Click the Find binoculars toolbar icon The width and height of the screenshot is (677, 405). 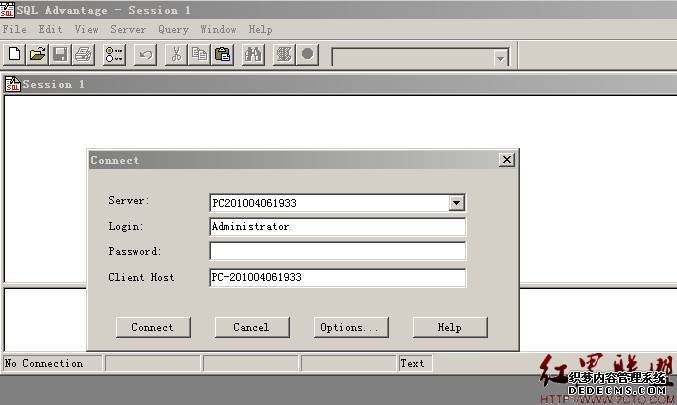pyautogui.click(x=253, y=55)
